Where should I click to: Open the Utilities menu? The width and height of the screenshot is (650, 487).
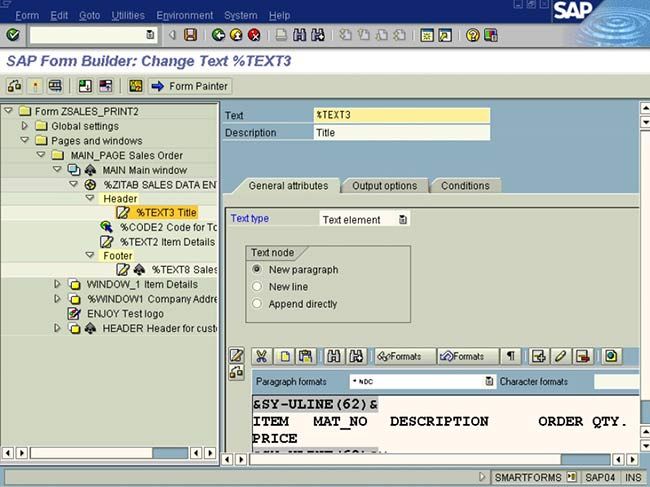128,15
